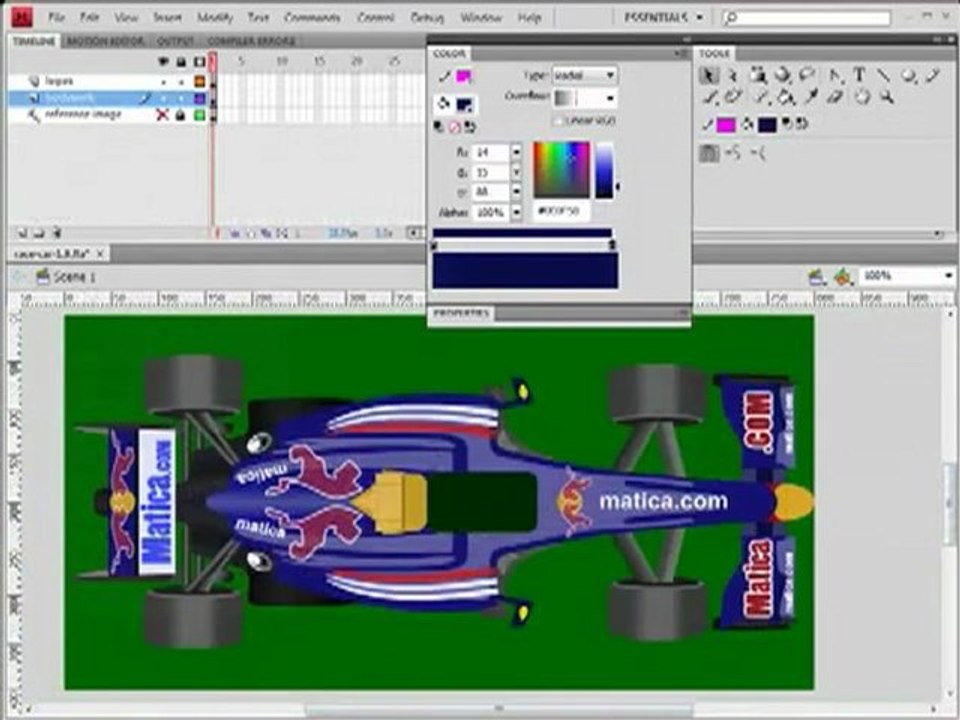
Task: Select the Lasso tool
Action: [x=807, y=75]
